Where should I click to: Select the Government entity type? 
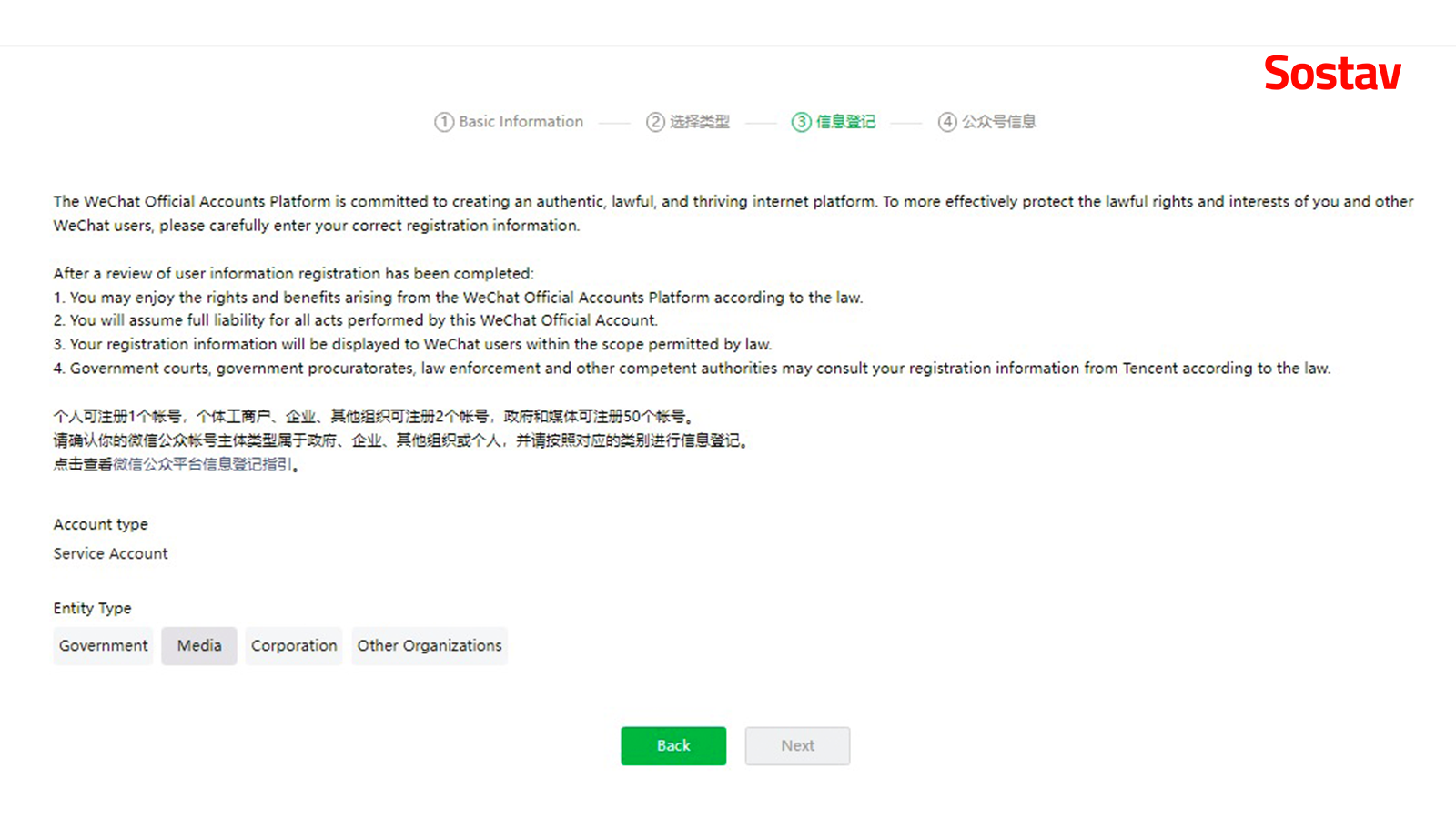click(103, 646)
